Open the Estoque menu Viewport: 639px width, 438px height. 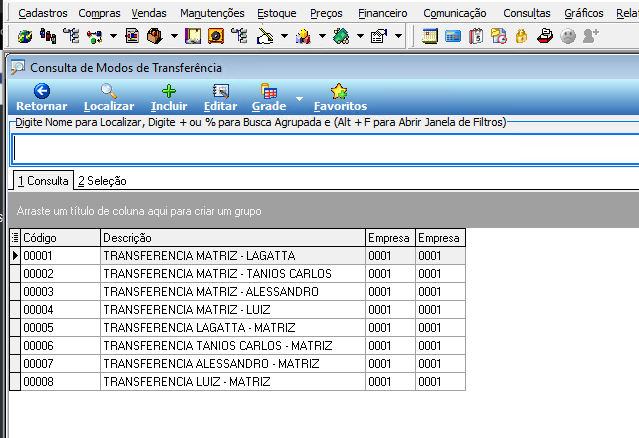tap(277, 13)
